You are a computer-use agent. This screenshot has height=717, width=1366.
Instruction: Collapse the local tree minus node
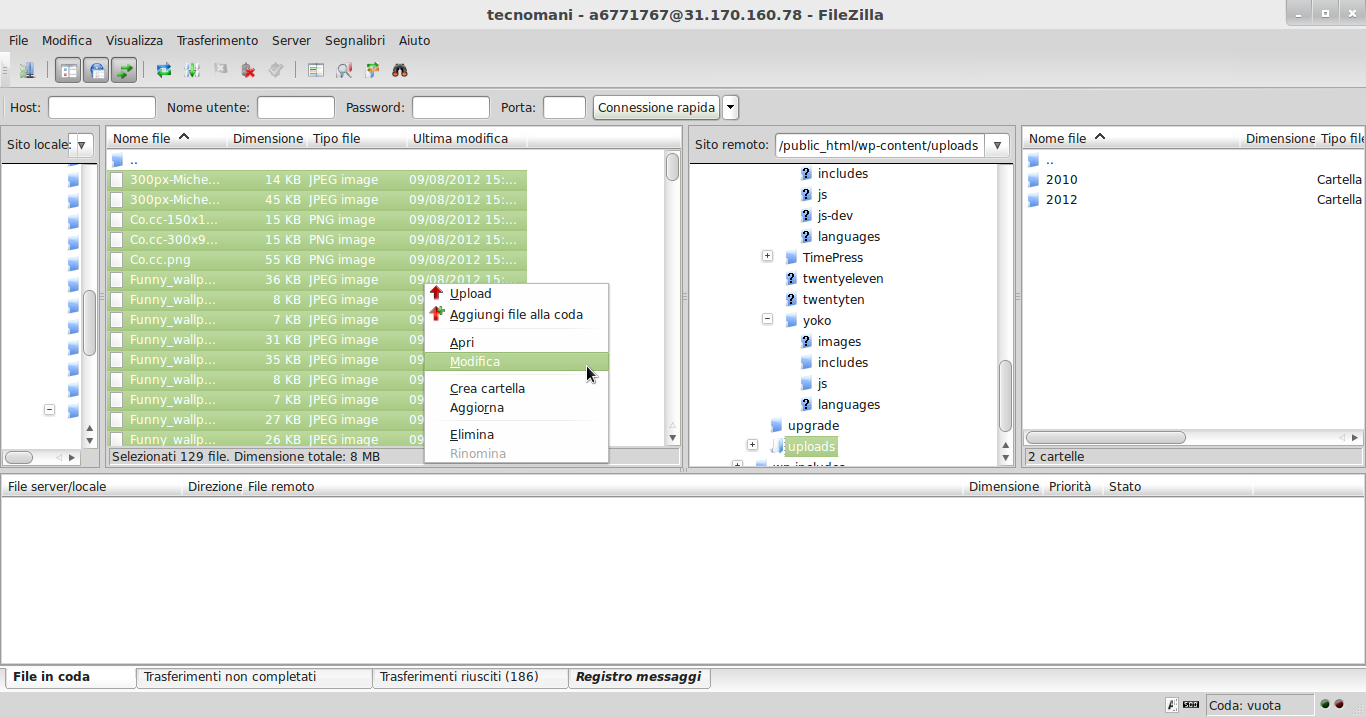point(48,409)
